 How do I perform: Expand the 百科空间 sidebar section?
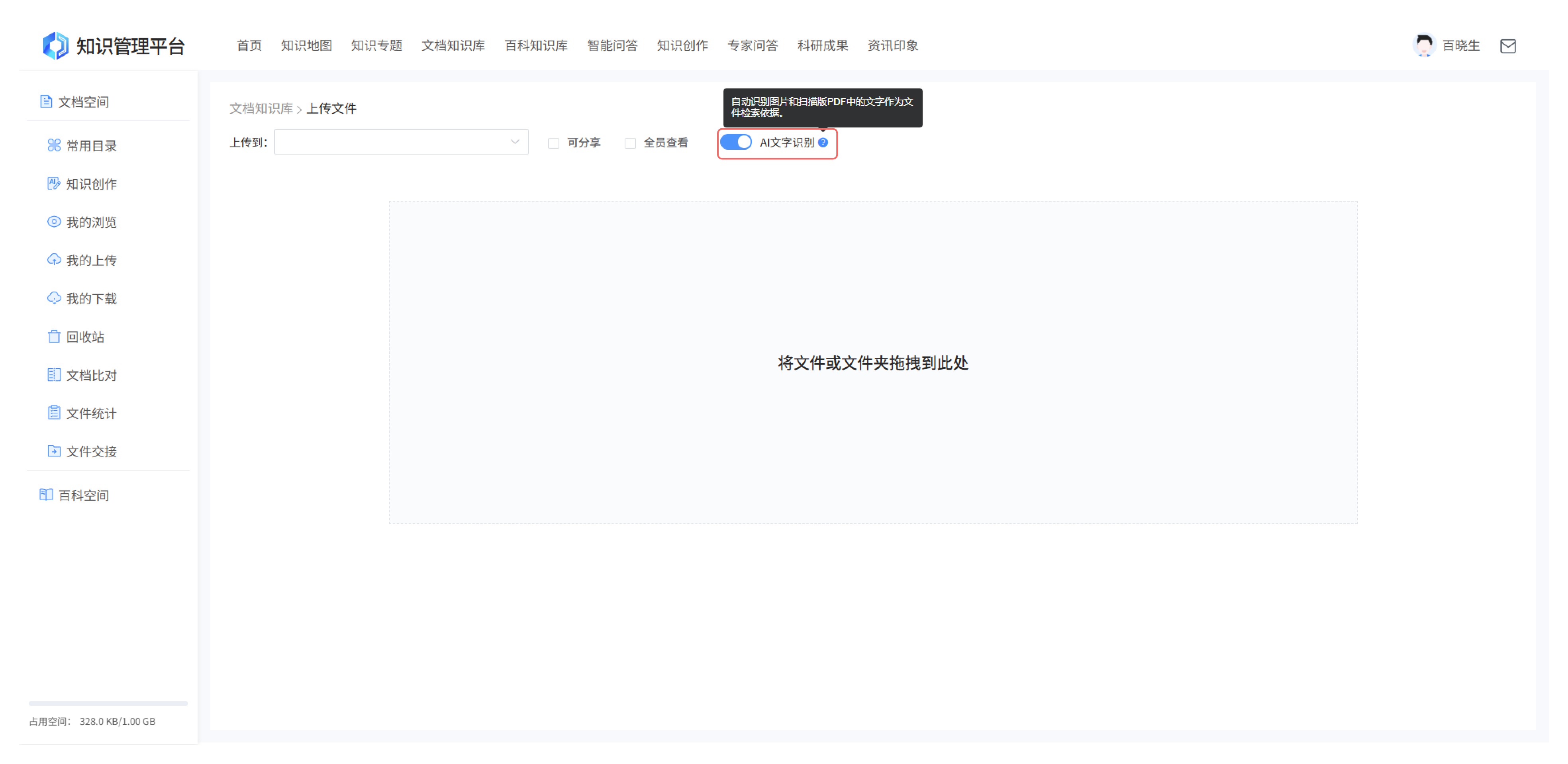[x=83, y=495]
